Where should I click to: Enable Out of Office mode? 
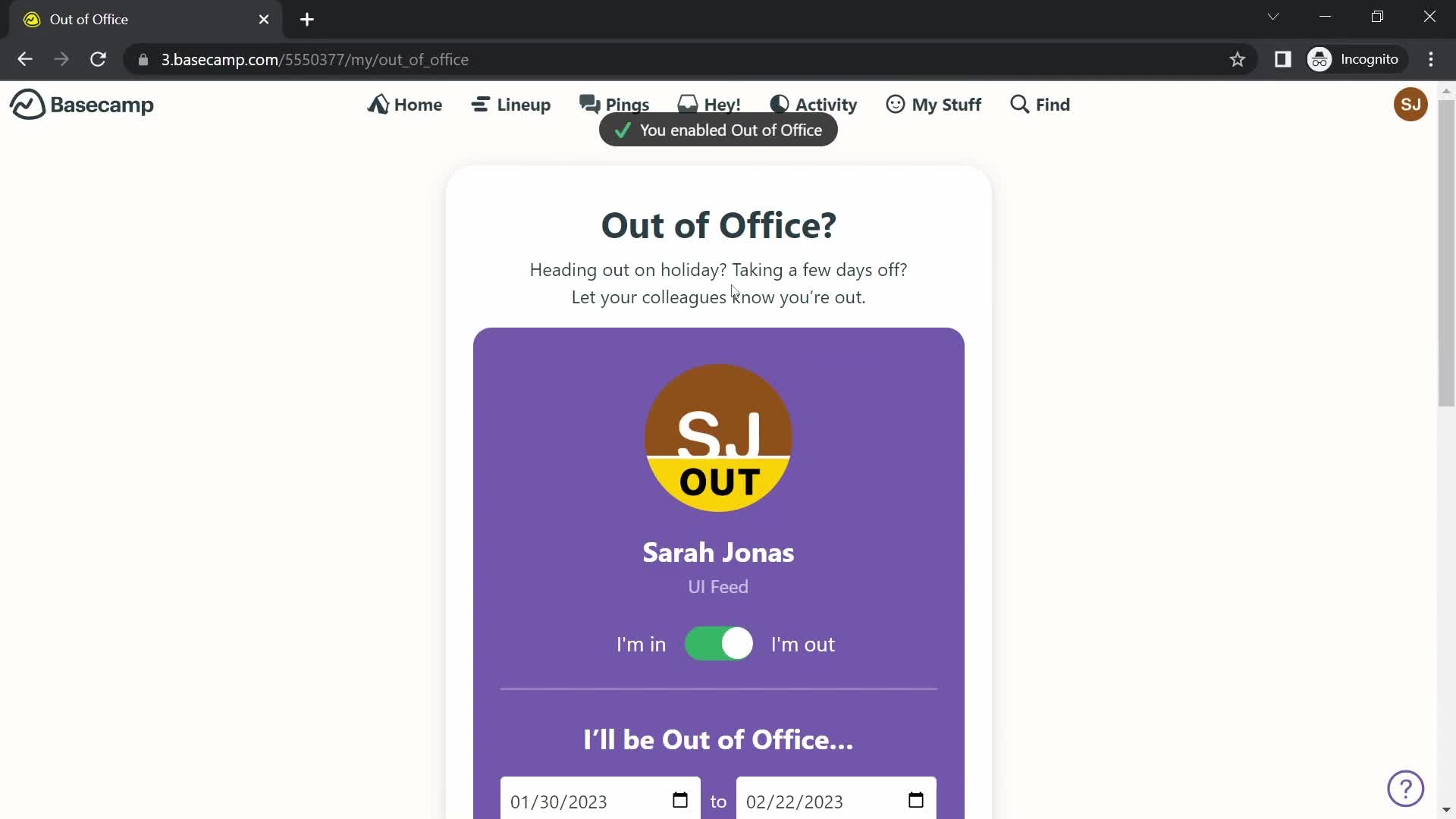[x=719, y=644]
